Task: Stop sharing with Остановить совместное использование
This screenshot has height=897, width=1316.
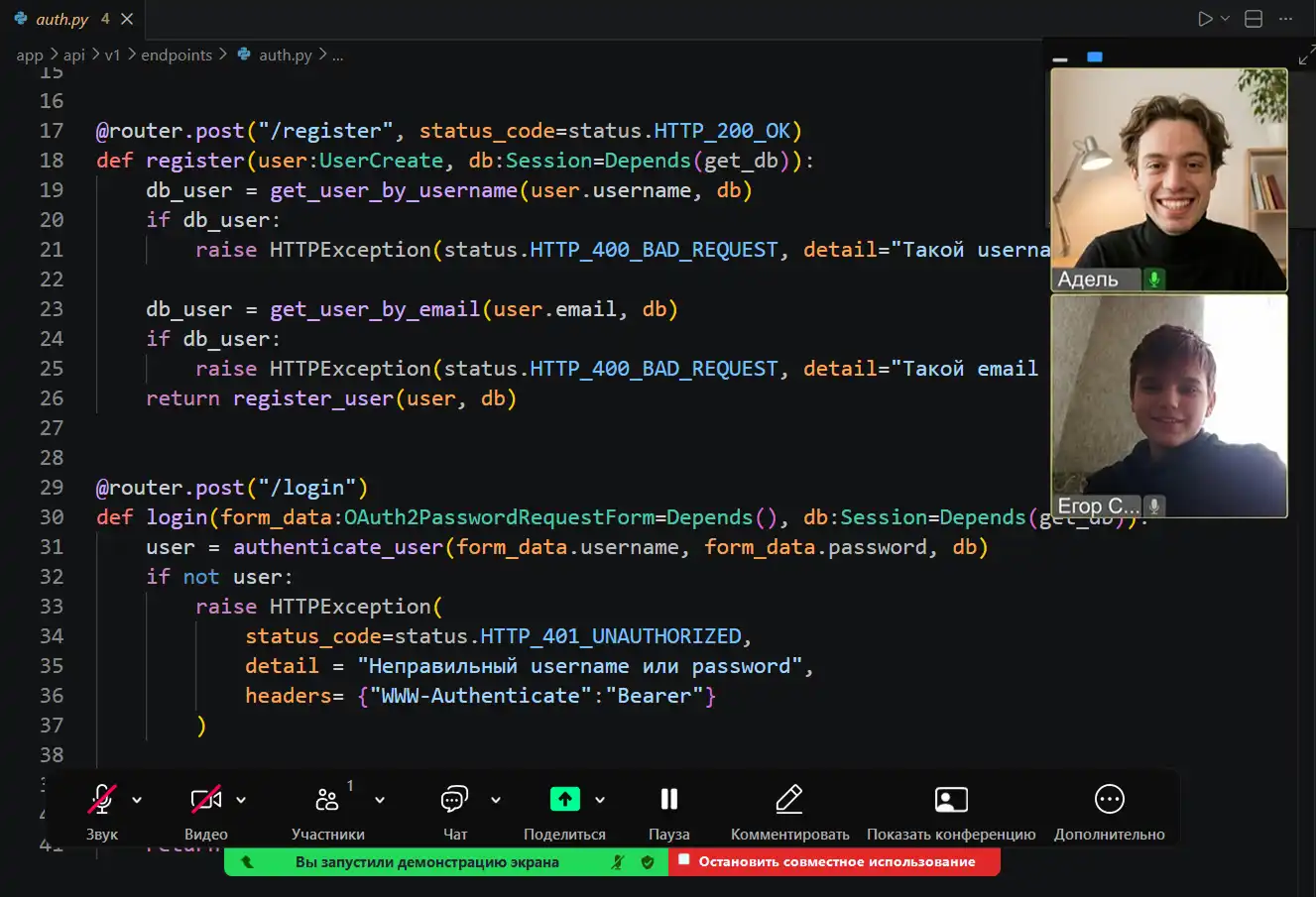Action: 836,862
